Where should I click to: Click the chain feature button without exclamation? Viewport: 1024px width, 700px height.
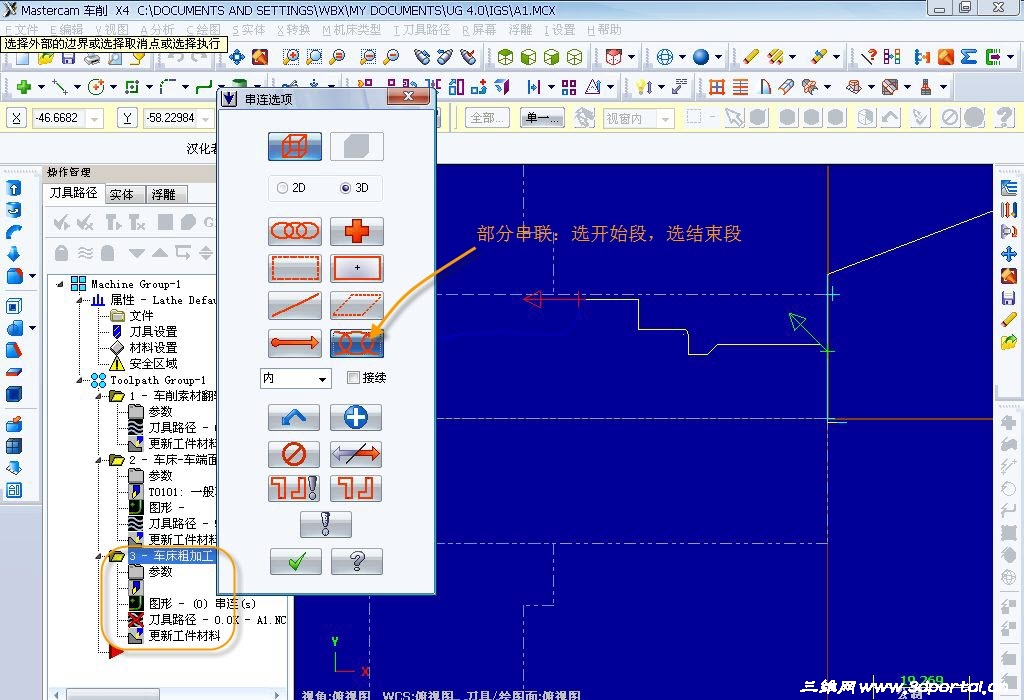(356, 488)
